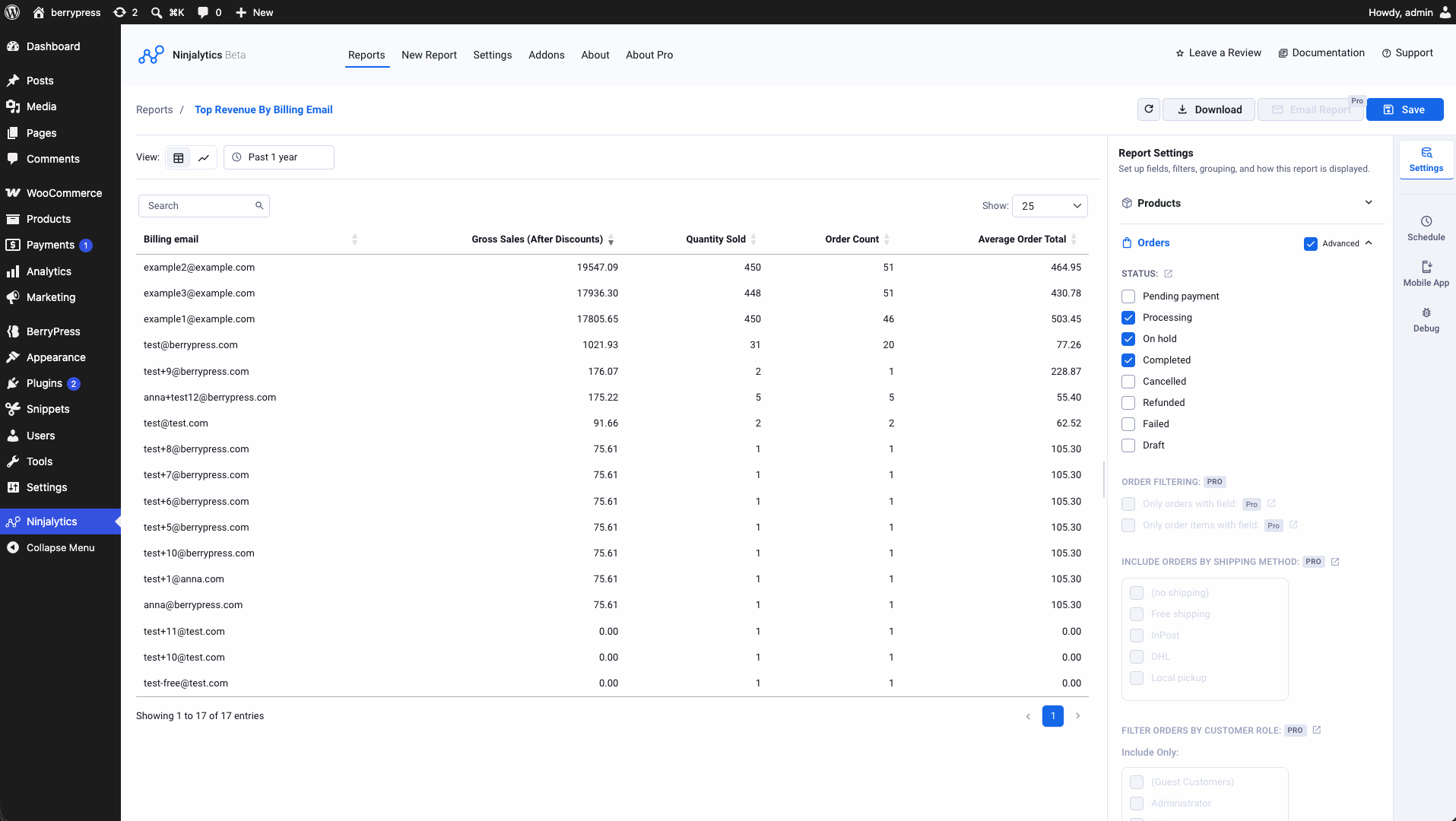Click the search magnifier icon in table search
Screen dimensions: 1456x821
[x=259, y=206]
